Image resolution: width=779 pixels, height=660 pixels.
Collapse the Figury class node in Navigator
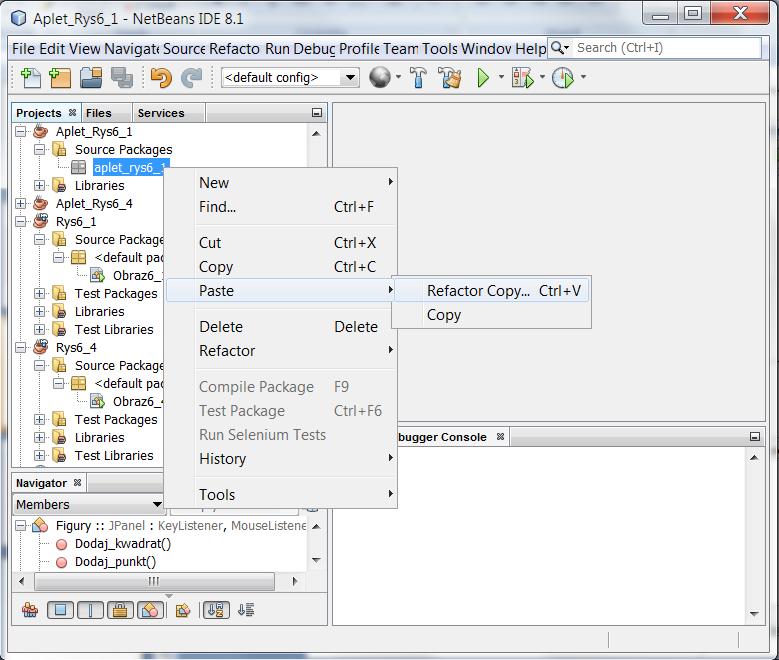[20, 526]
